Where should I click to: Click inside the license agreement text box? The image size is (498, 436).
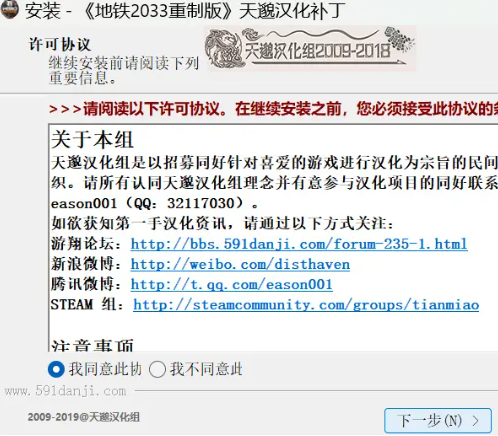(273, 237)
